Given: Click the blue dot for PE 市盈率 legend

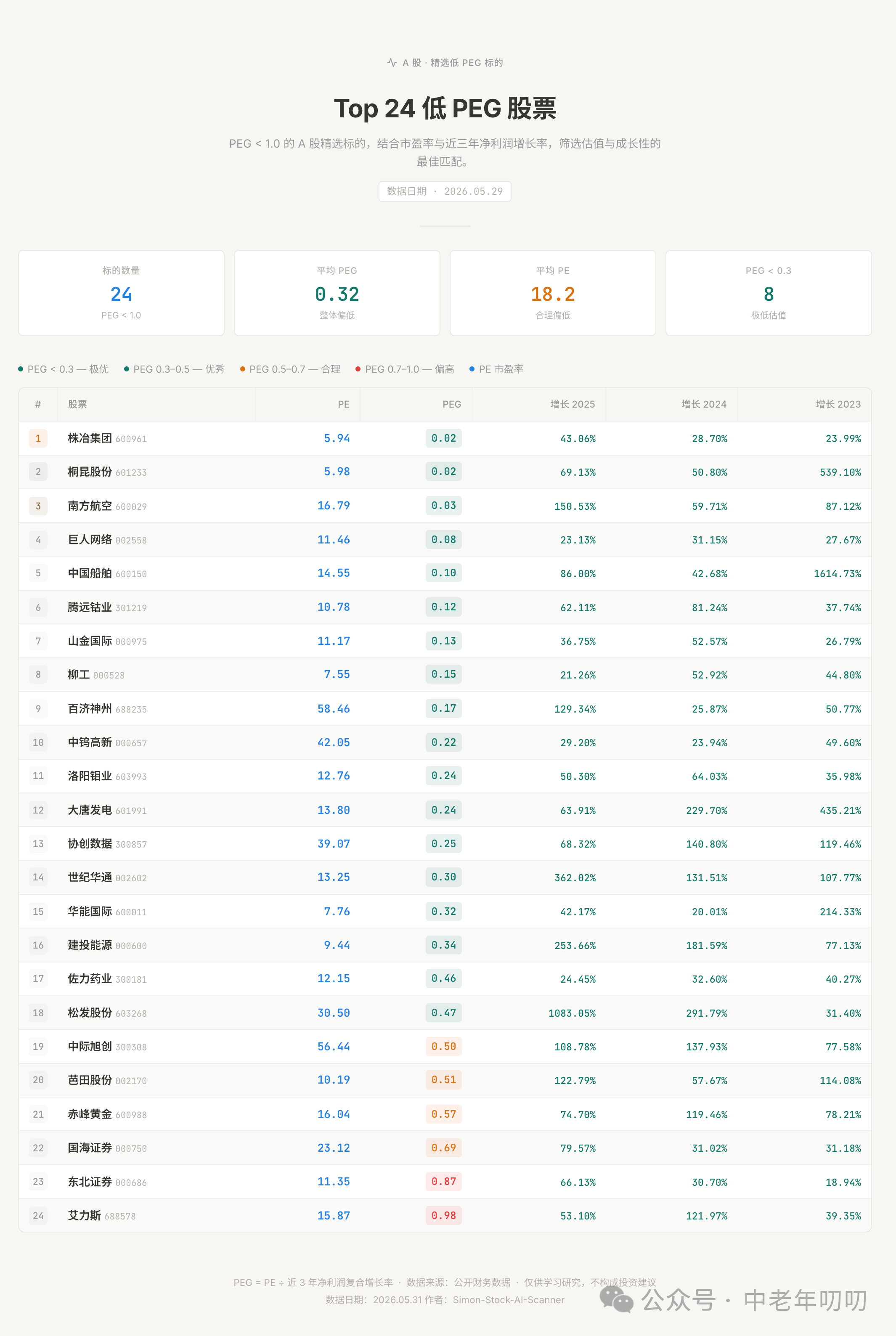Looking at the screenshot, I should click(x=472, y=369).
